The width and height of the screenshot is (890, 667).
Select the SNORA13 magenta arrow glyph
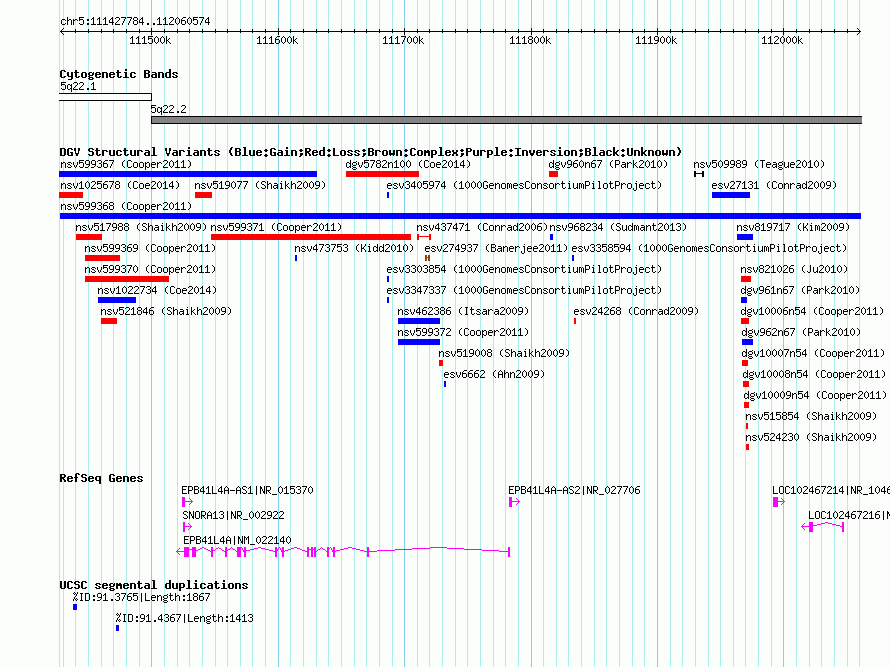(187, 527)
